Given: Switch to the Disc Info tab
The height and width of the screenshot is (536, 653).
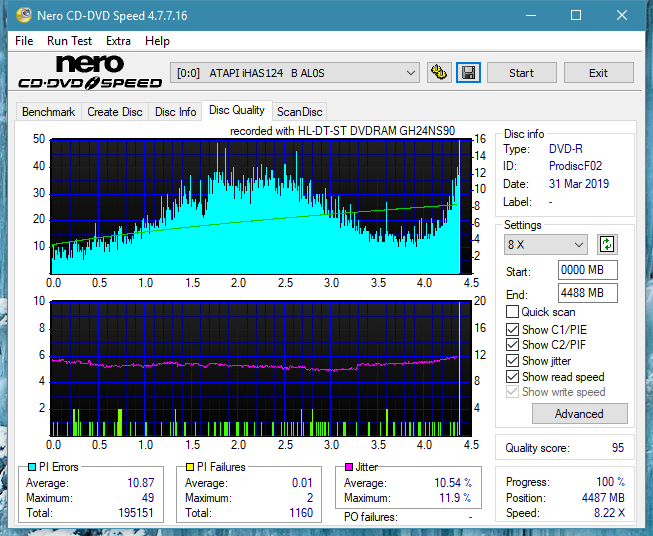Looking at the screenshot, I should 175,112.
